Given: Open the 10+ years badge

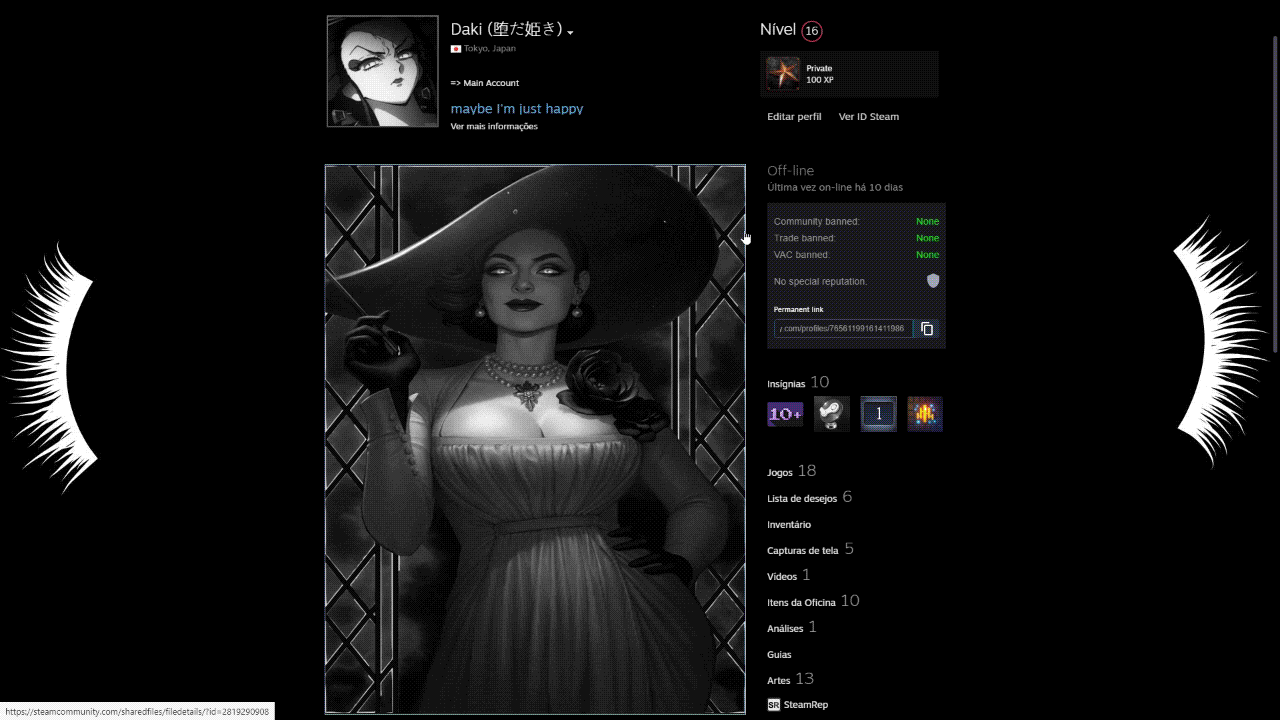Looking at the screenshot, I should click(x=785, y=414).
